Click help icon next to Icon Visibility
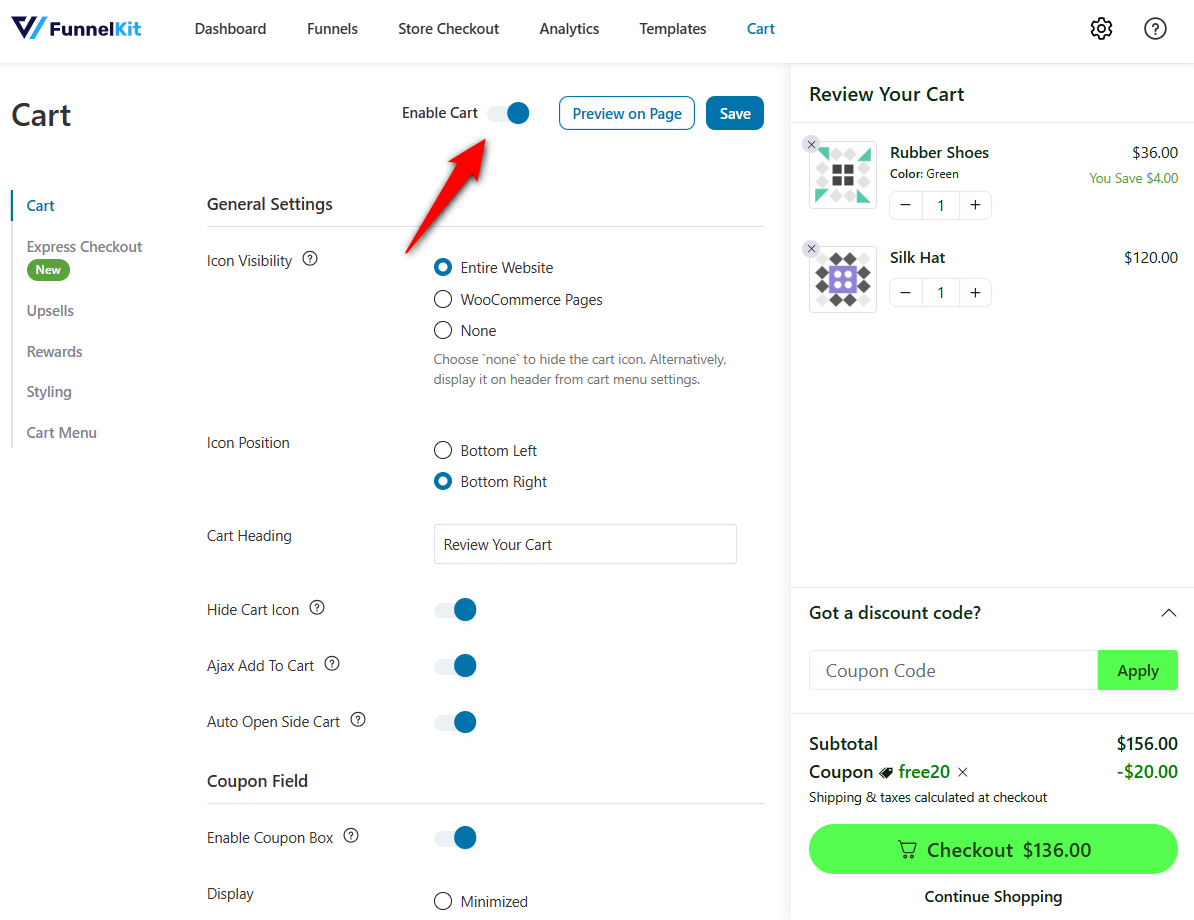This screenshot has width=1194, height=920. [310, 259]
